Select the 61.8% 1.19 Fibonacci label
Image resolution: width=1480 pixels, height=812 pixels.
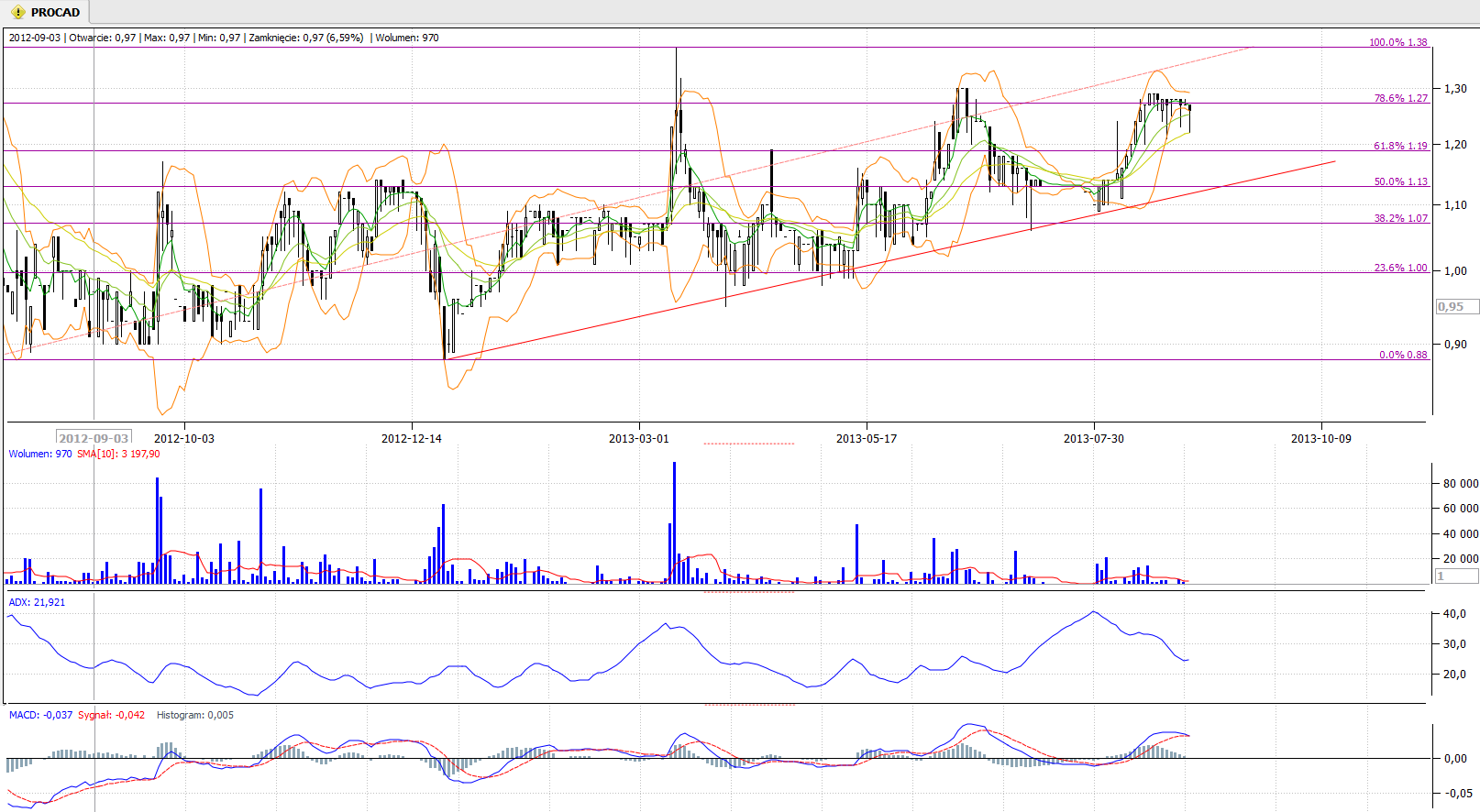point(1400,146)
